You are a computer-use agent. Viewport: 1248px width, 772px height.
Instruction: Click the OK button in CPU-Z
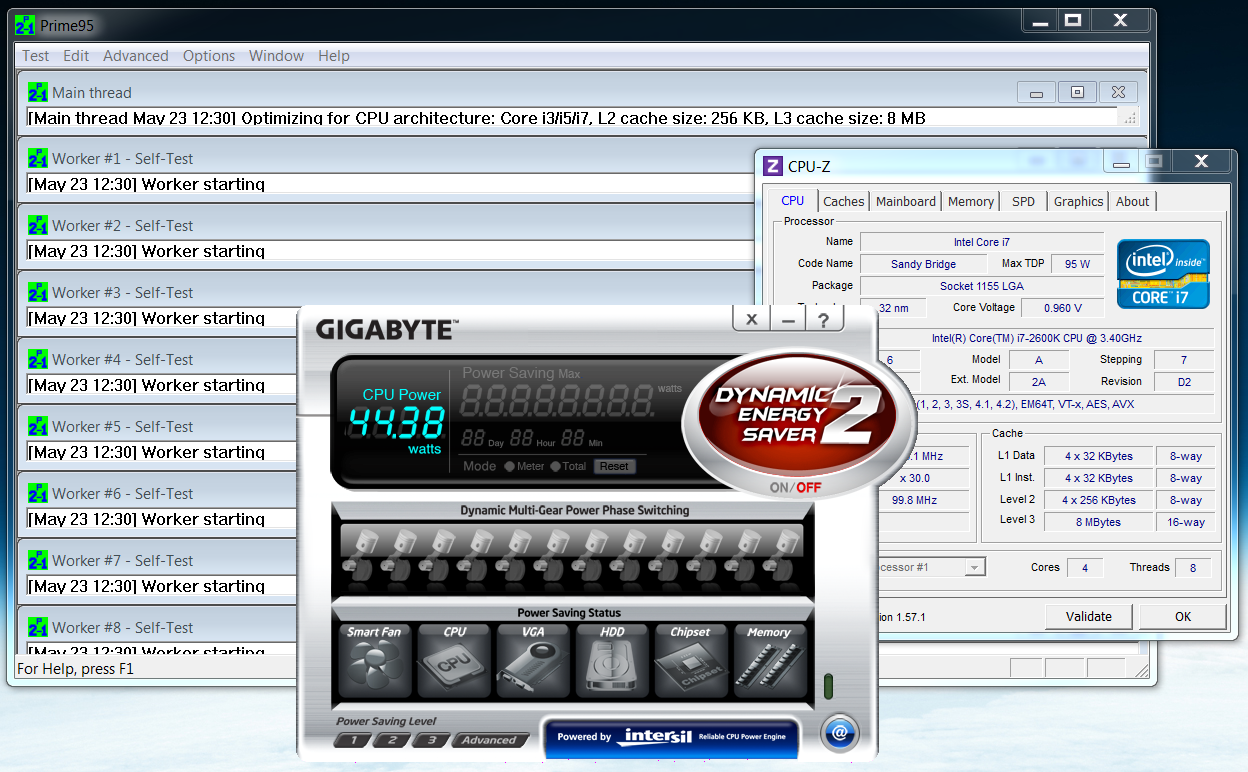coord(1183,616)
